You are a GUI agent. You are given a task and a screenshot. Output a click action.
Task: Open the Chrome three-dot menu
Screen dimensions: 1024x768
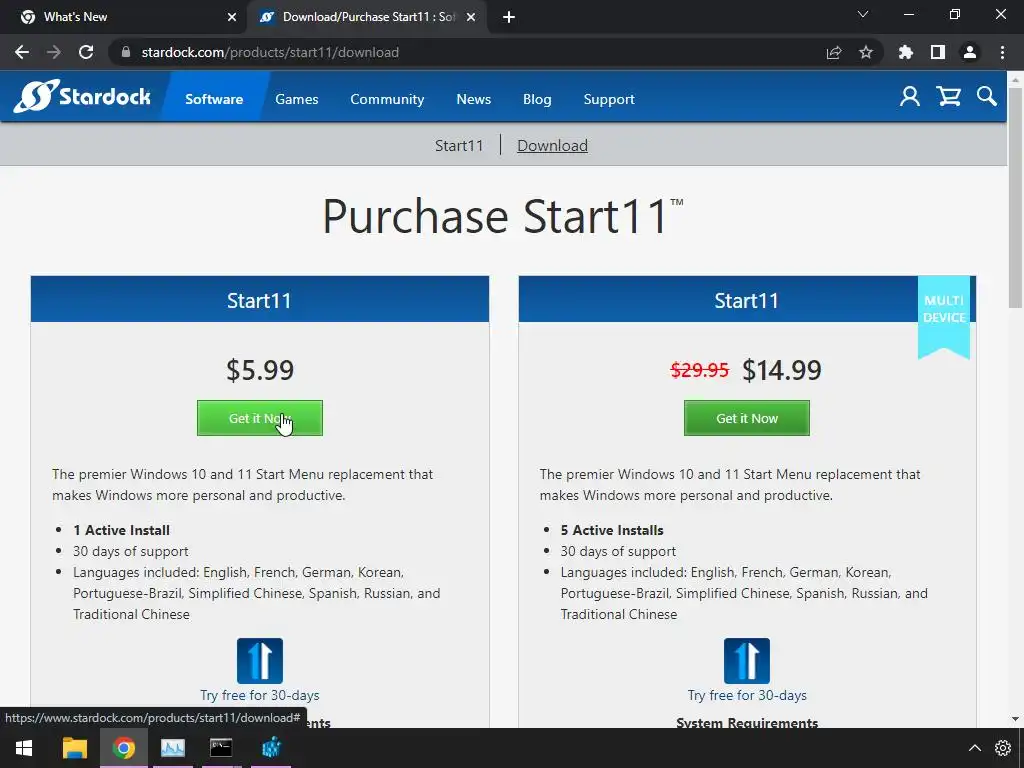tap(1002, 52)
